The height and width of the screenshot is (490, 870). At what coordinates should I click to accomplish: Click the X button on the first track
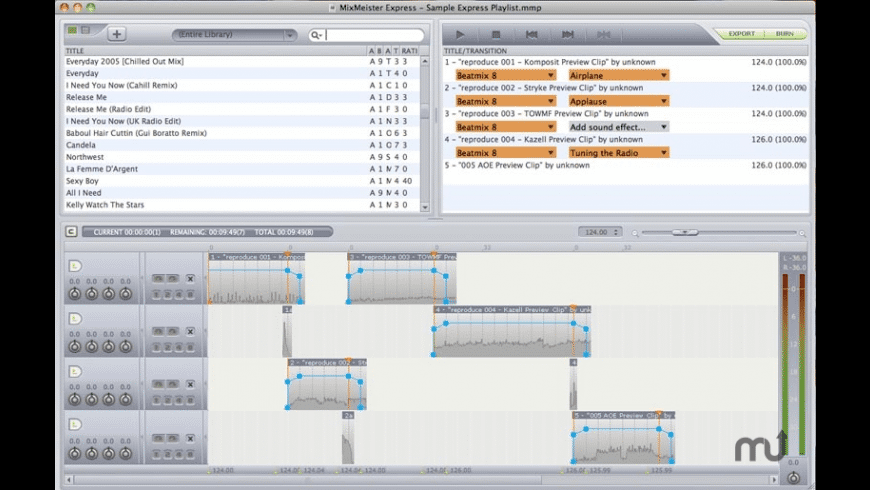click(x=190, y=279)
